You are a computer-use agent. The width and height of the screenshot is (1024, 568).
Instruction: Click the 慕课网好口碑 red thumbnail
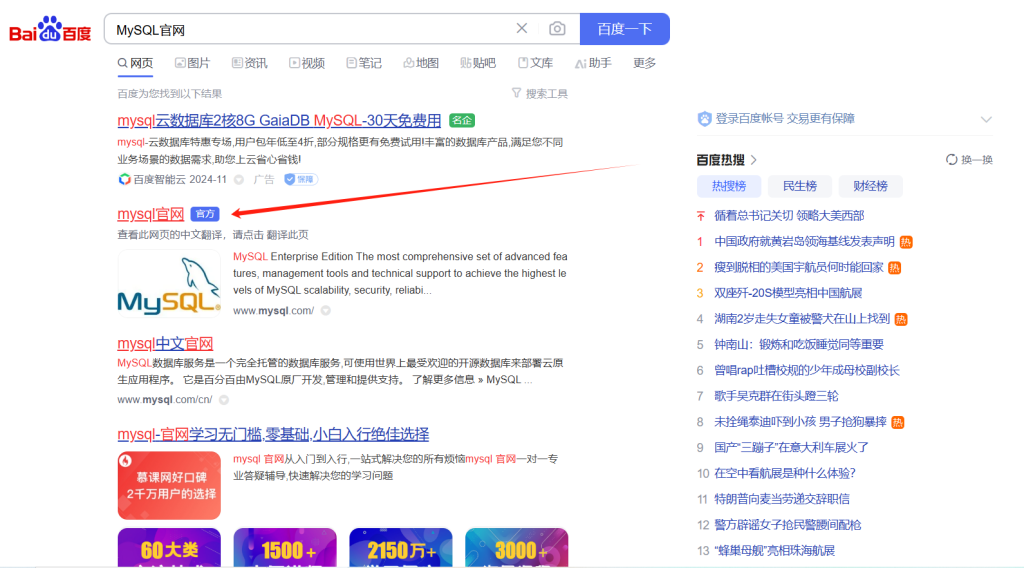[169, 485]
